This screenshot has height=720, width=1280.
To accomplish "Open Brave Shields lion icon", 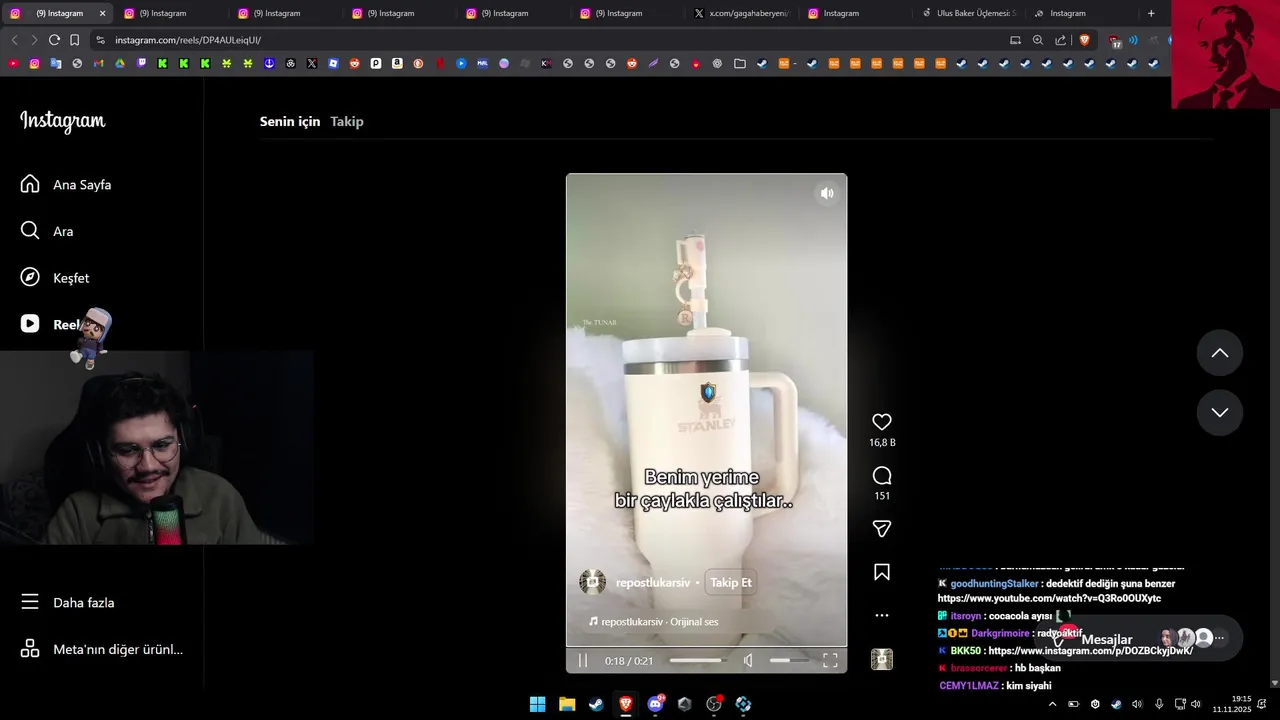I will coord(1084,40).
